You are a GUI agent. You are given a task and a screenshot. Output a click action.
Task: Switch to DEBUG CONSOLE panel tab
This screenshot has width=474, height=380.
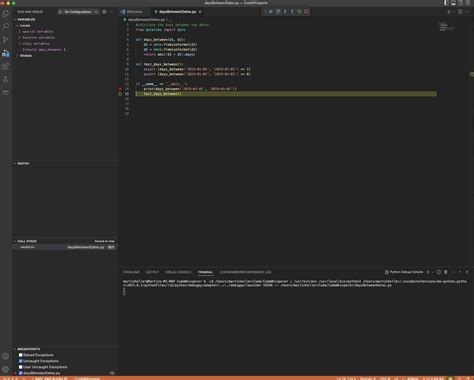pos(178,272)
